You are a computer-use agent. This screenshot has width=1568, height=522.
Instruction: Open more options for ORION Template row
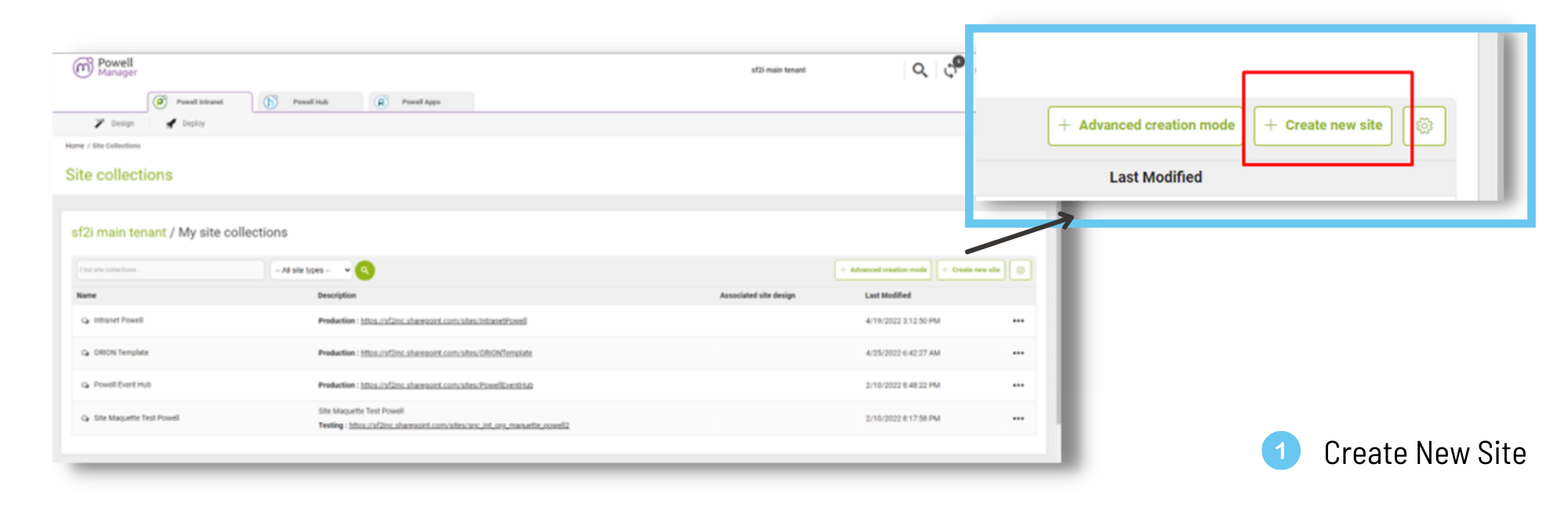[1018, 353]
